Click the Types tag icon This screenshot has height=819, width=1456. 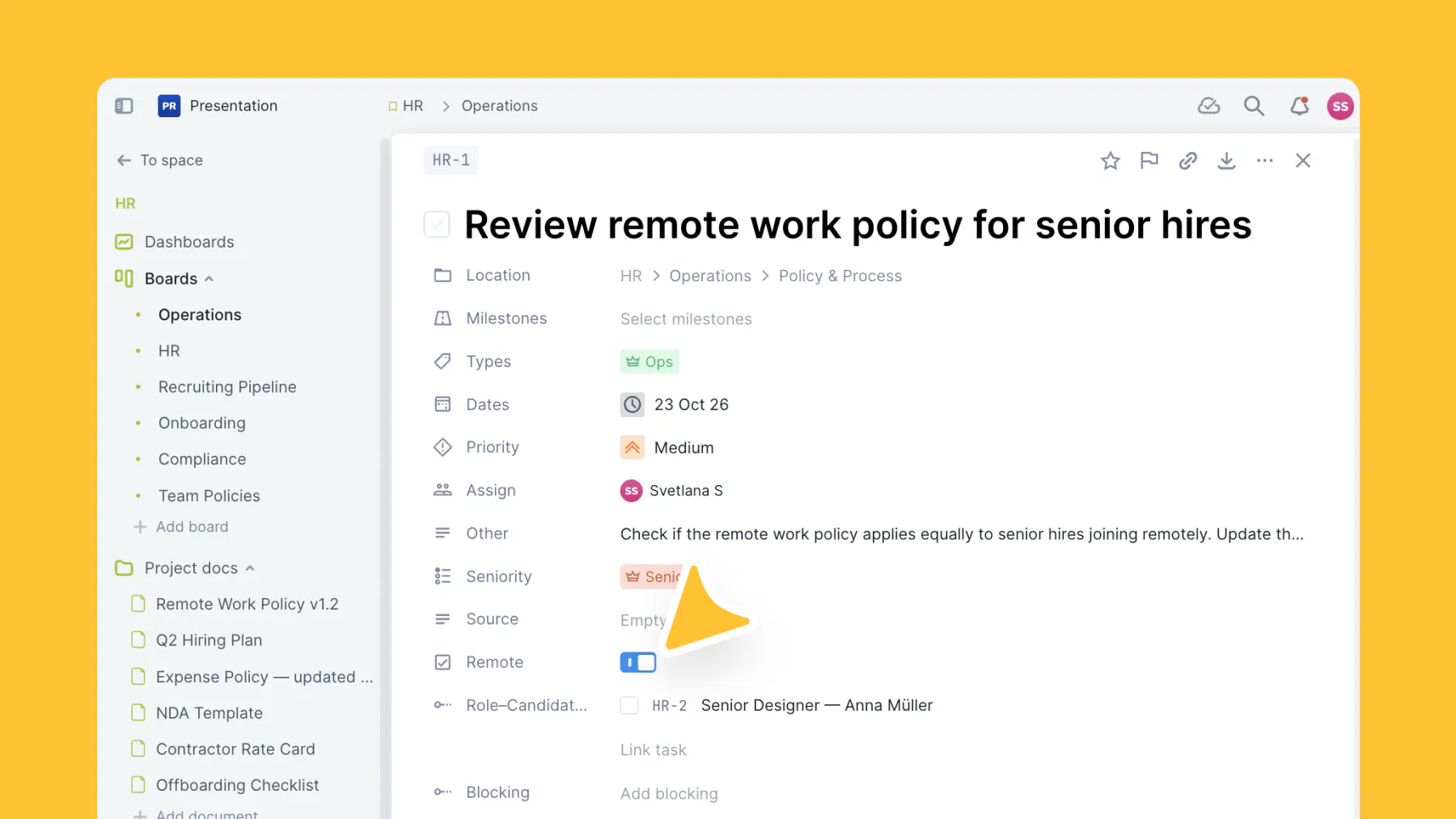442,361
